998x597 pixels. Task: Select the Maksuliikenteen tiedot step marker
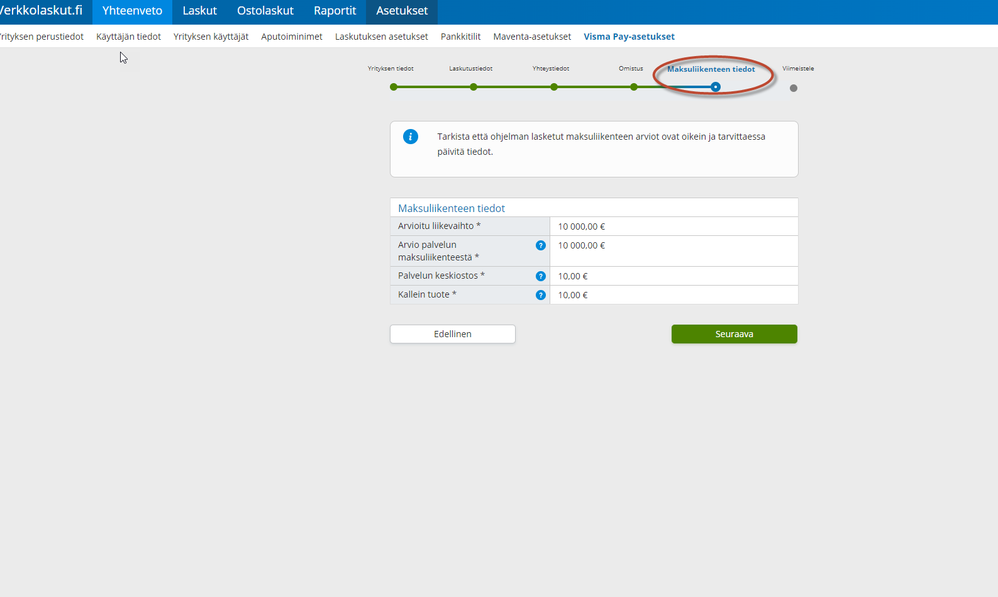tap(715, 87)
